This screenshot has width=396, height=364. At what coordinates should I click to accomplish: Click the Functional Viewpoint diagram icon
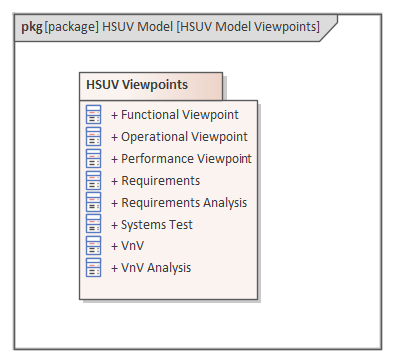tap(93, 114)
